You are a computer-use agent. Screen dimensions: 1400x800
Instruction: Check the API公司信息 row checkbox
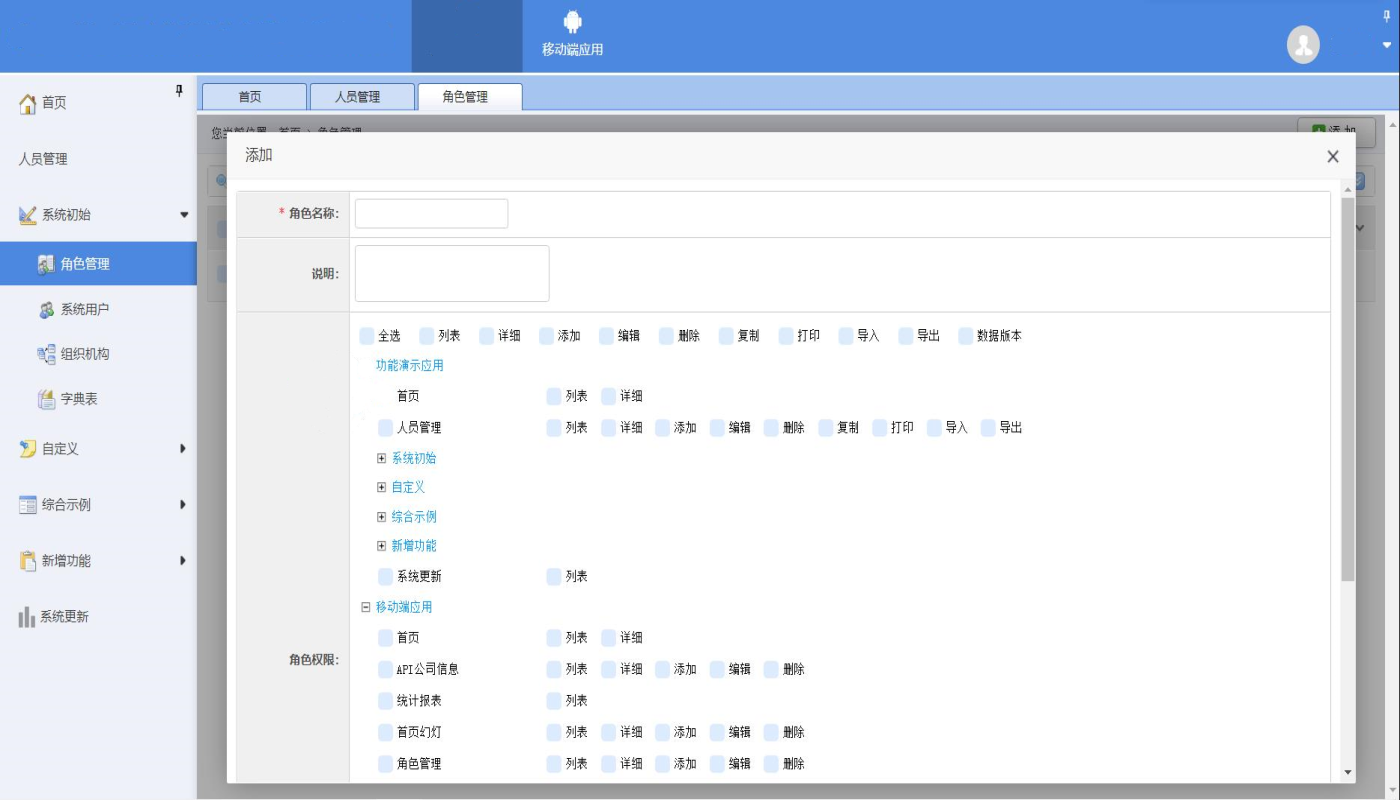pos(386,670)
